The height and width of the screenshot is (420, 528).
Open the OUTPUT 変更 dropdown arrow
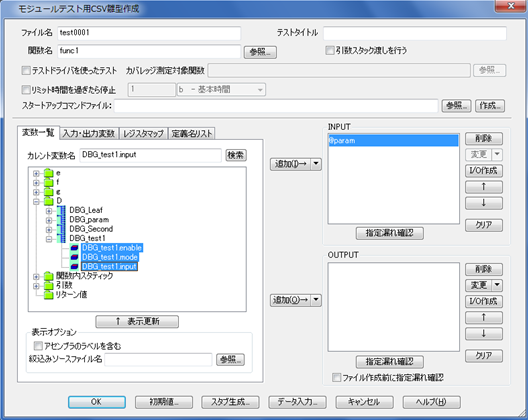tap(497, 285)
